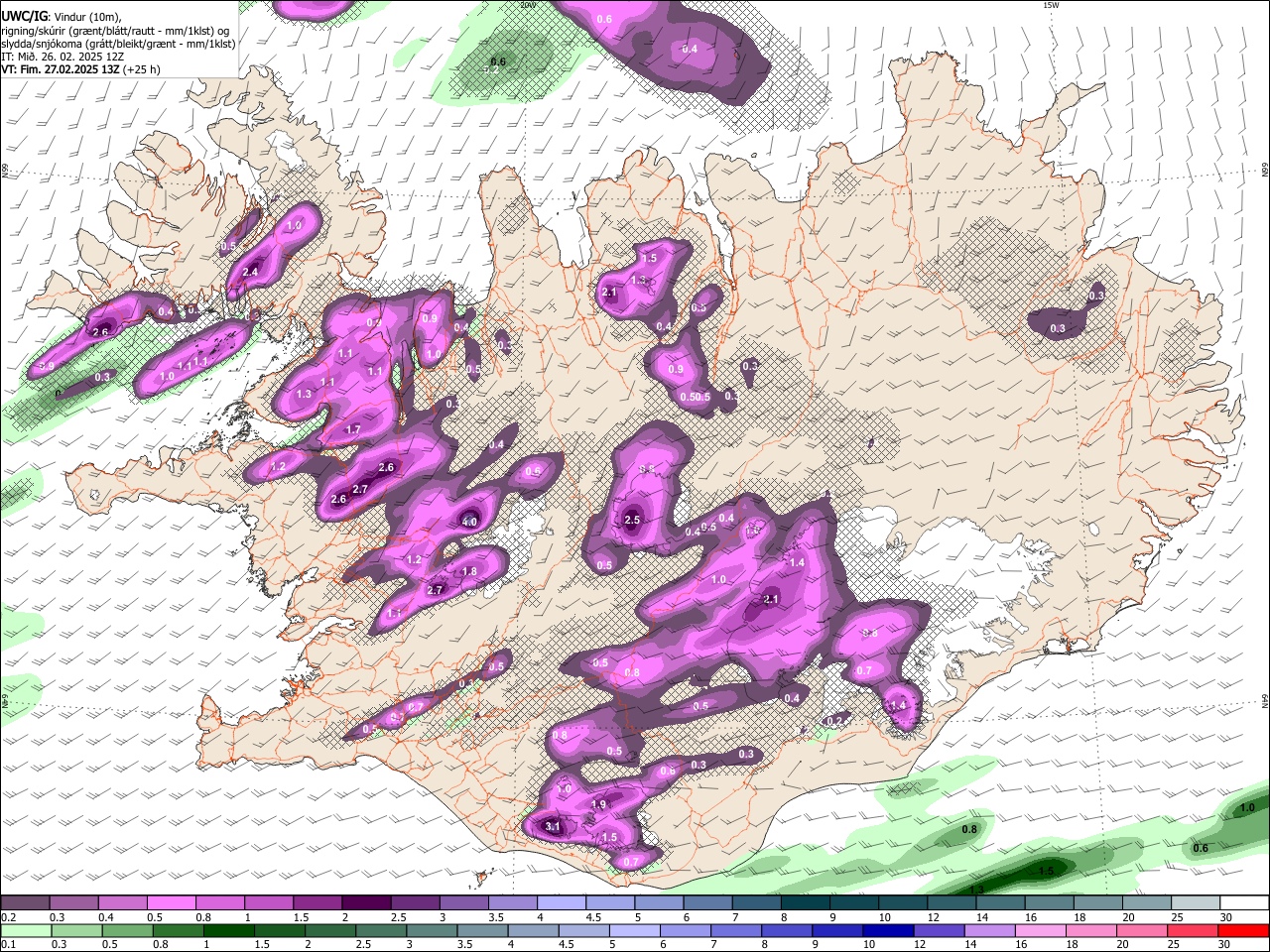Pick the lavender snow swatch for 4–4.5 mm
This screenshot has height=952, width=1270.
pyautogui.click(x=561, y=903)
